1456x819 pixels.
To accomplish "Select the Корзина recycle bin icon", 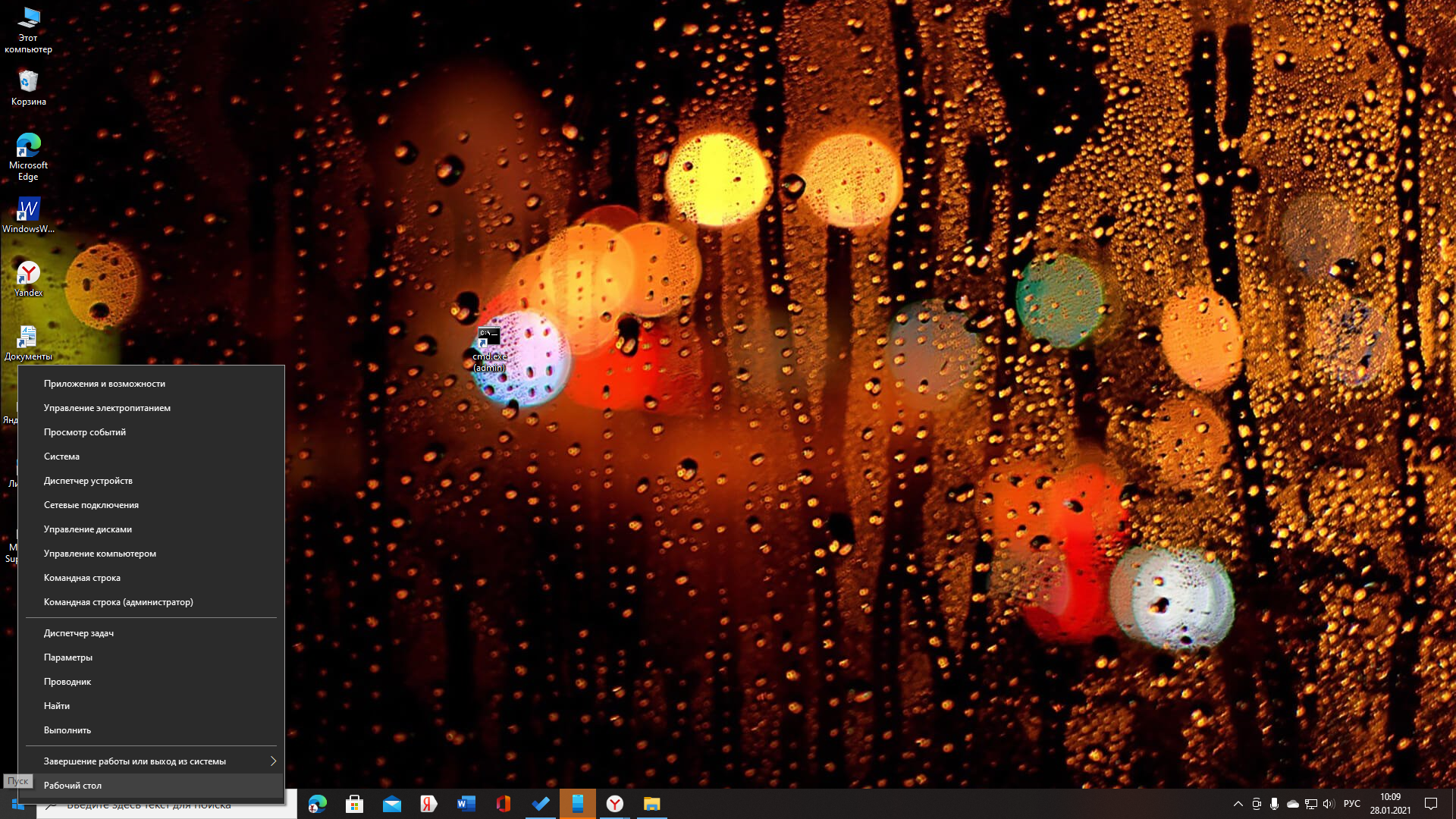I will [x=28, y=88].
